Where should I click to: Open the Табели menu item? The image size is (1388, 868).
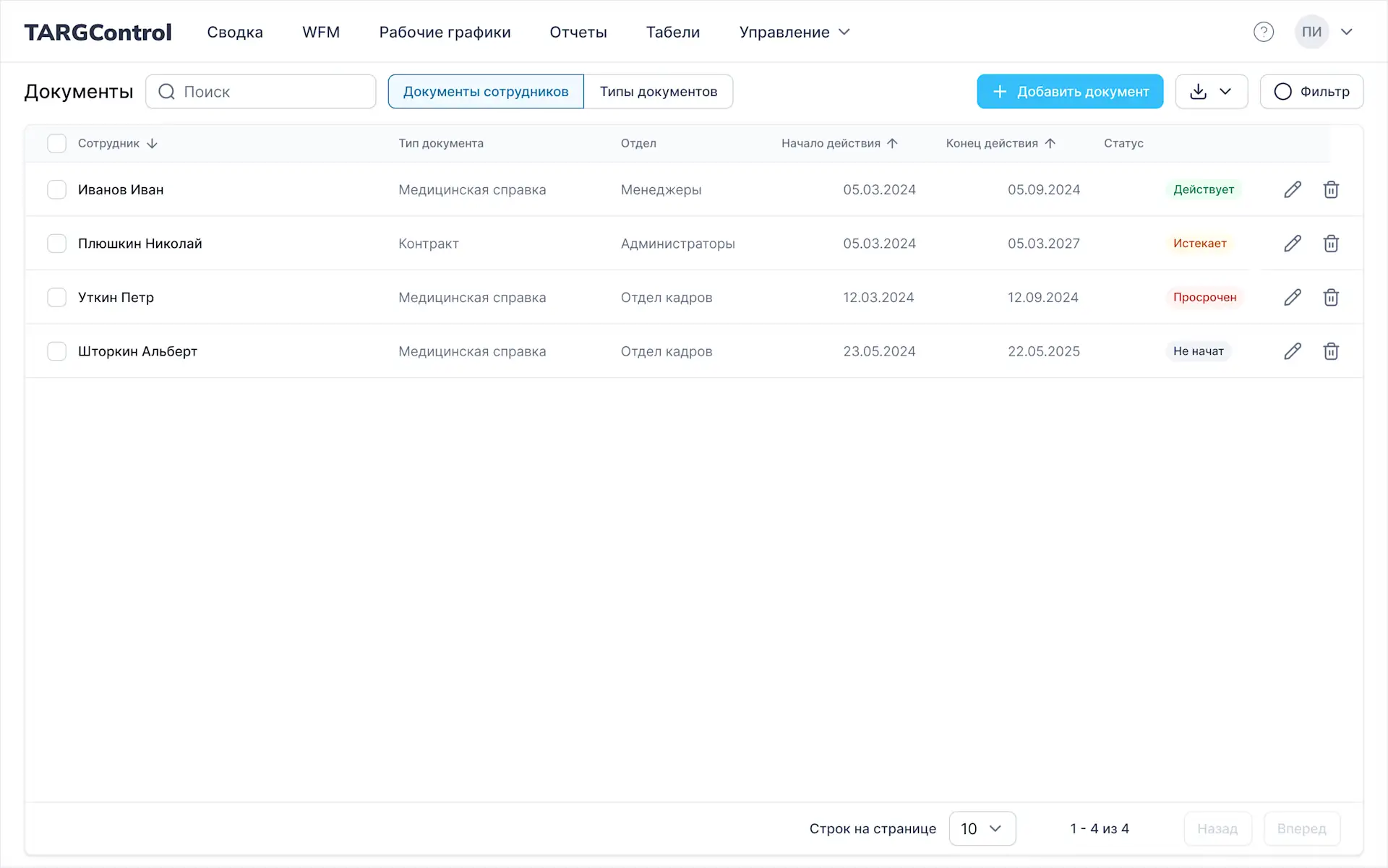[672, 32]
